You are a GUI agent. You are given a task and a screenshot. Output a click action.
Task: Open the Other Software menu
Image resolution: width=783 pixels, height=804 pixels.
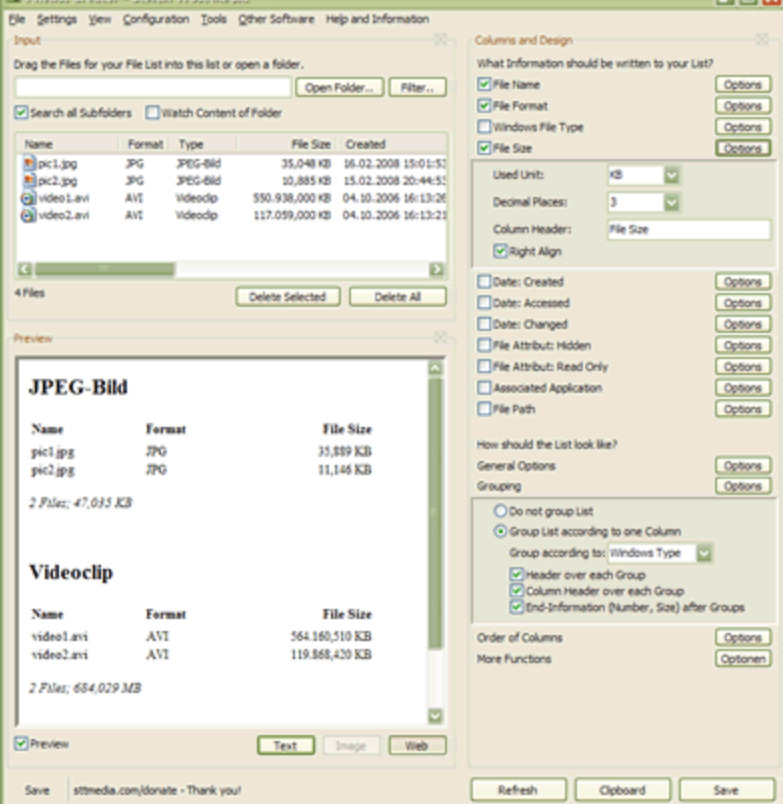click(276, 19)
